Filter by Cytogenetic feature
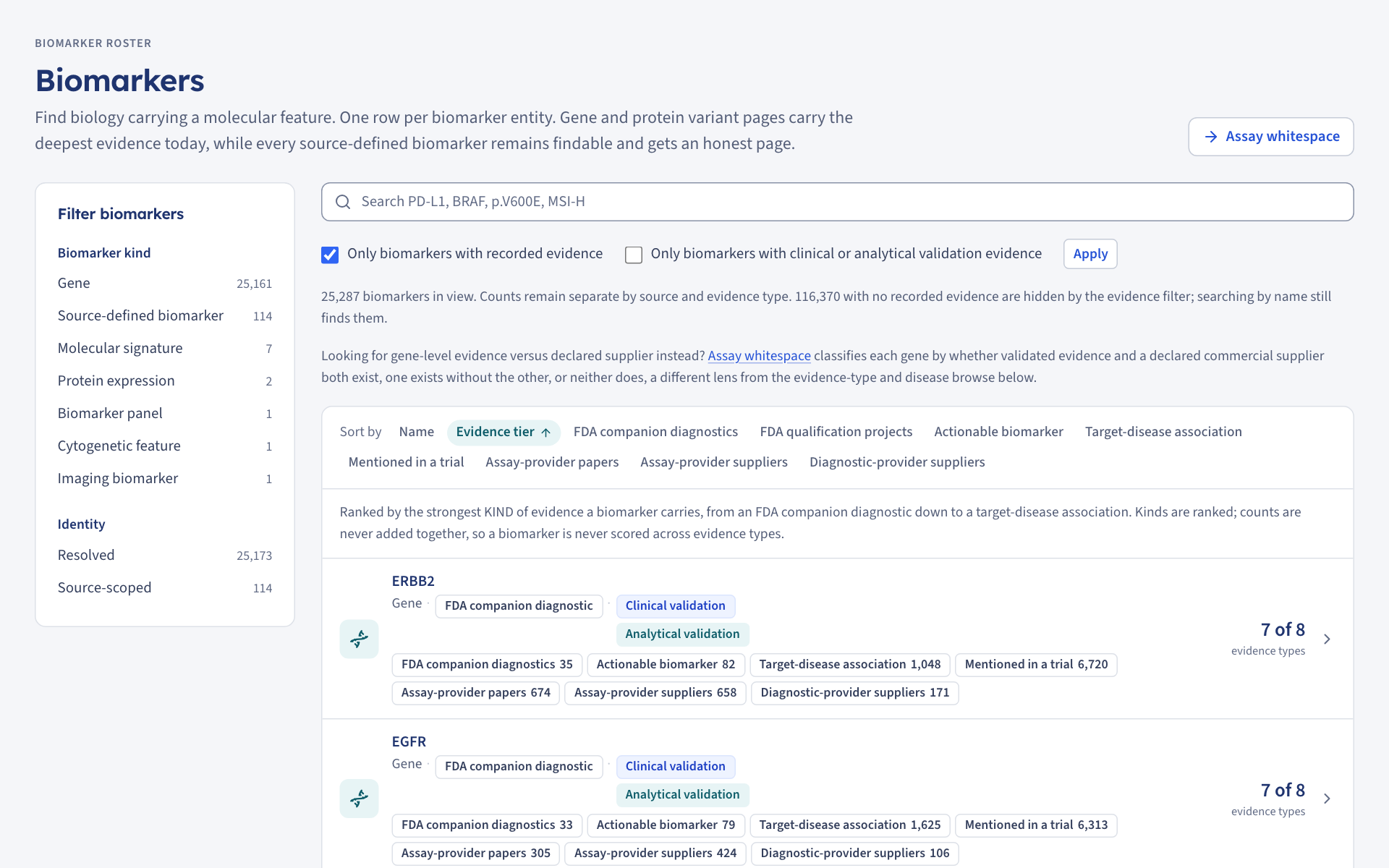The width and height of the screenshot is (1389, 868). 165,446
